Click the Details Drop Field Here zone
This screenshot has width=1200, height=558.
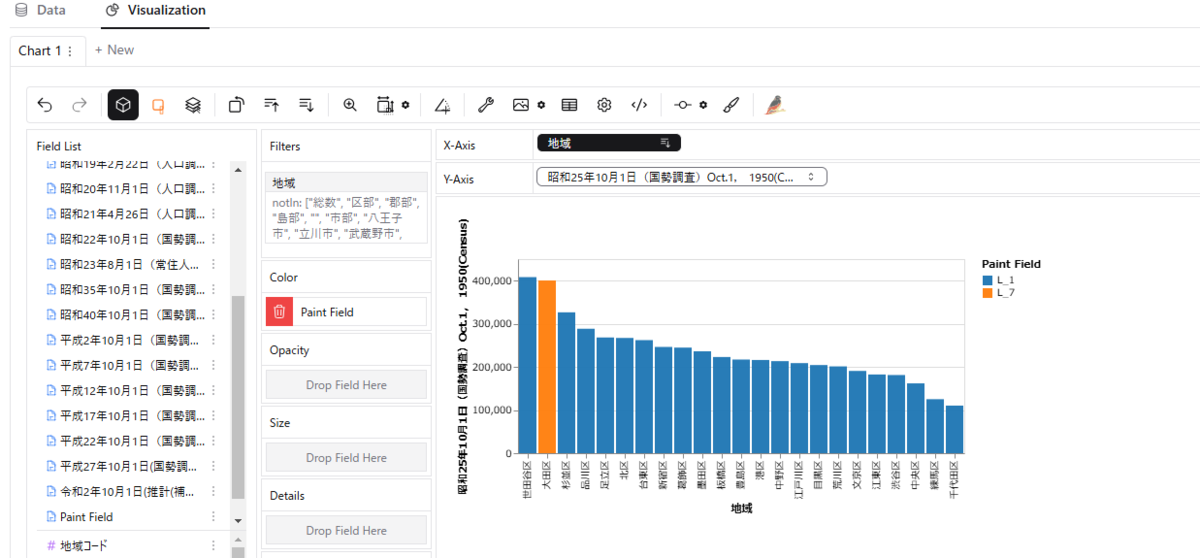(x=346, y=530)
